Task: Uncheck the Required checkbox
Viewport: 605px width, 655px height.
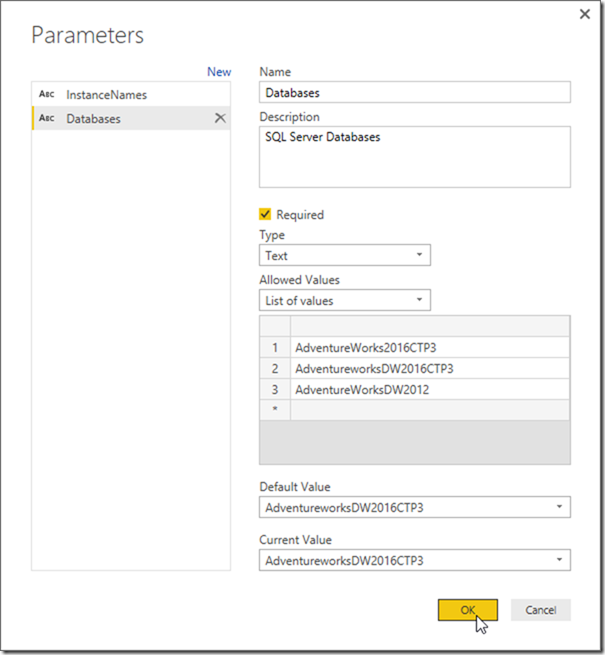Action: (265, 214)
